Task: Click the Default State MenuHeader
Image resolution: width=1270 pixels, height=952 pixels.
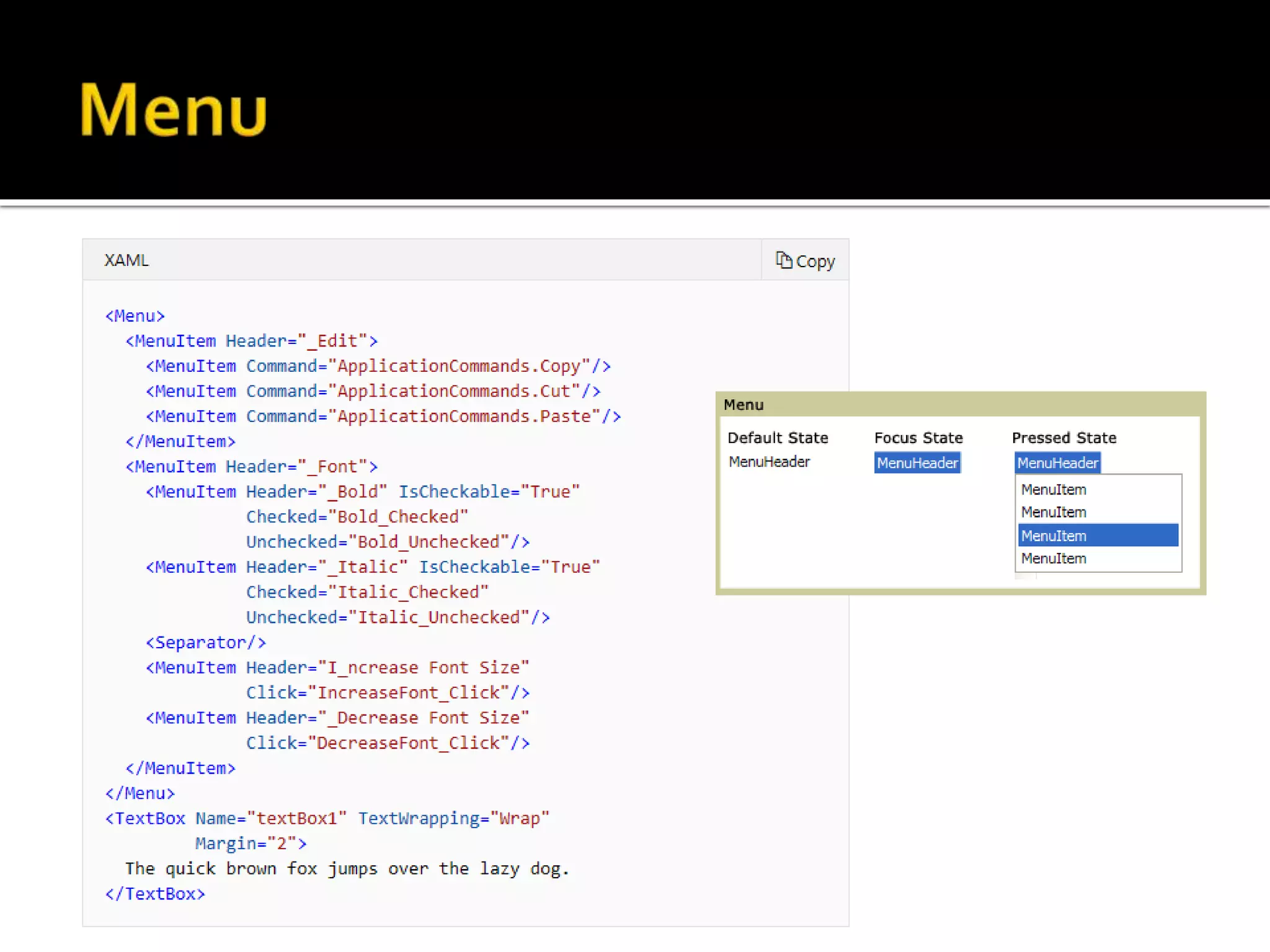Action: pos(769,462)
